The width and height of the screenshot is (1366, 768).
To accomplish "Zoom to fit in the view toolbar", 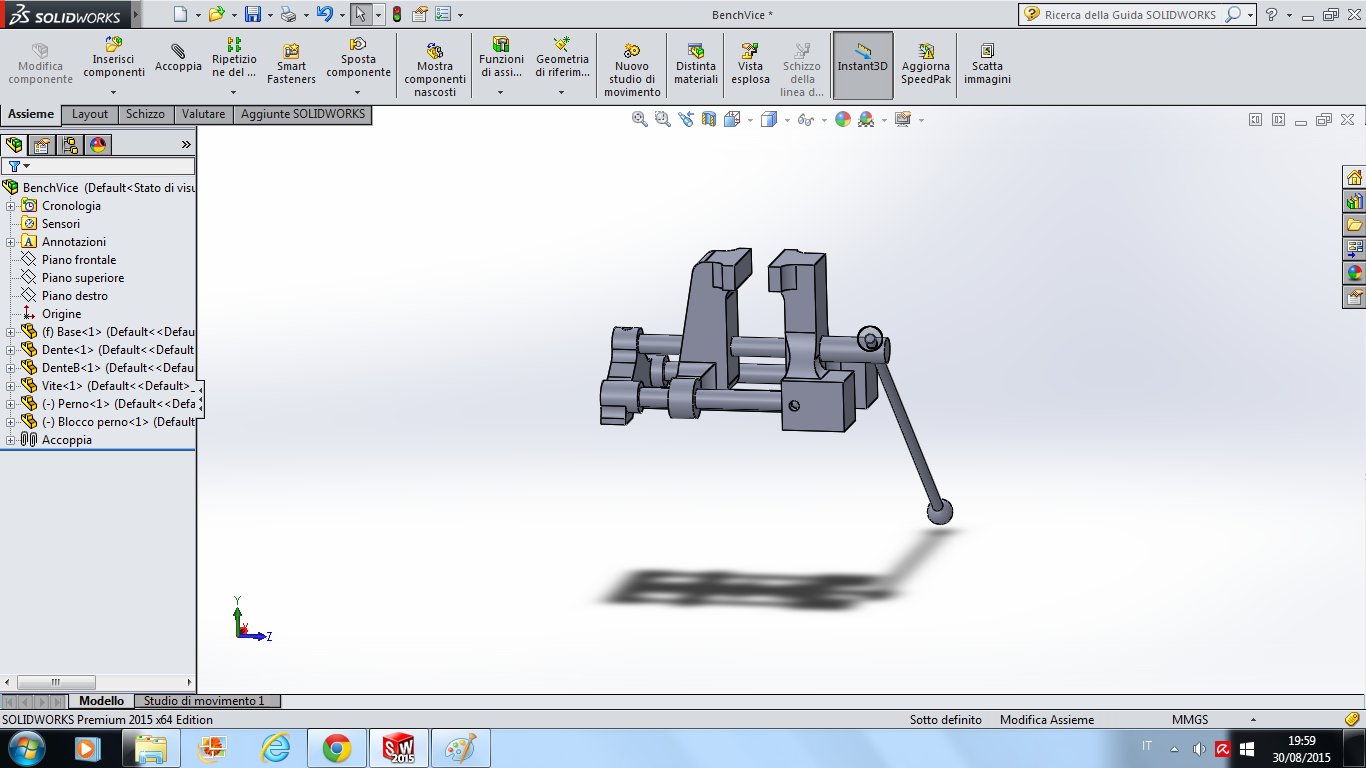I will coord(640,119).
